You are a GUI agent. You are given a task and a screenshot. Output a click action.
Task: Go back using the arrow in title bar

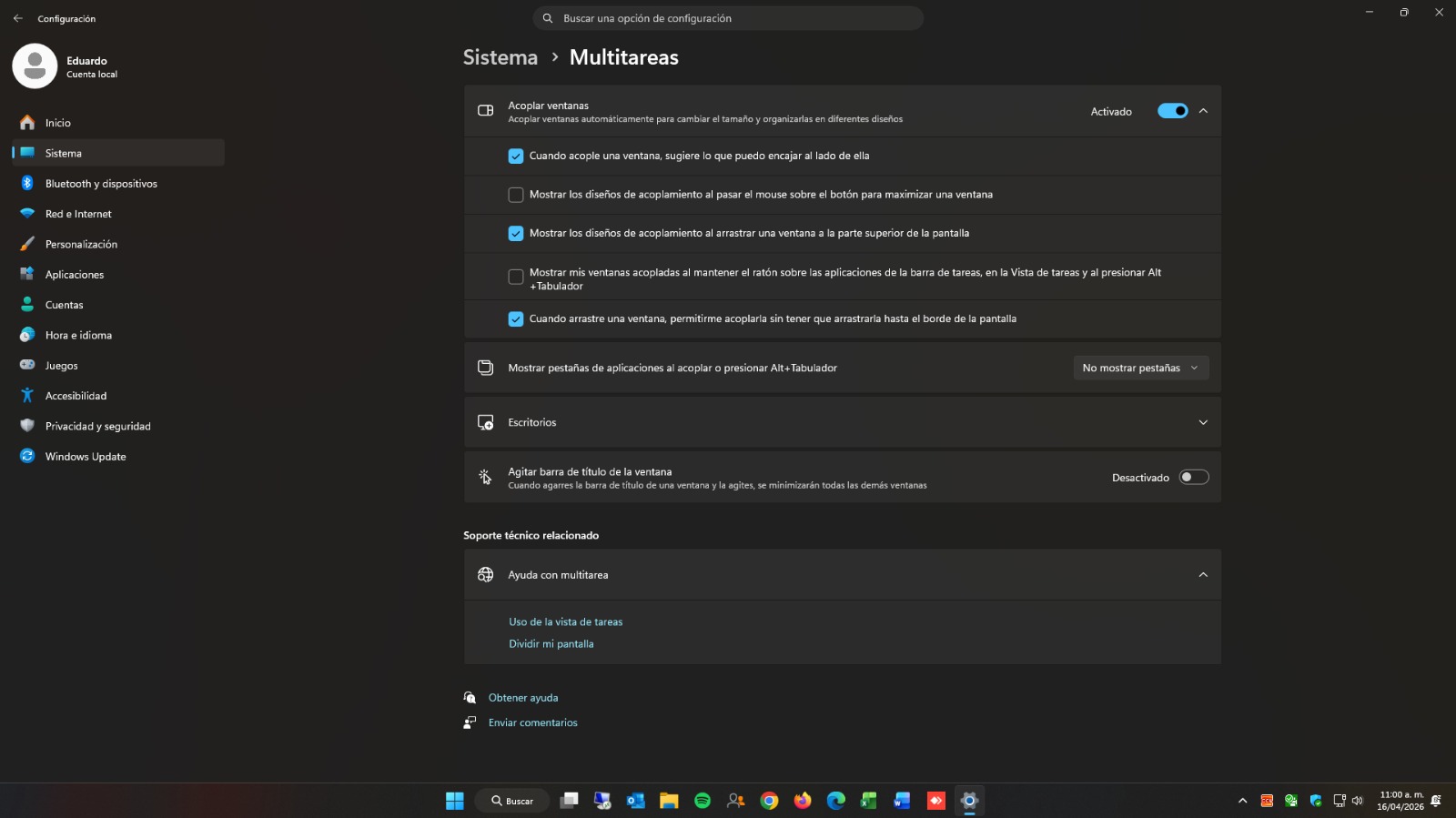click(18, 18)
